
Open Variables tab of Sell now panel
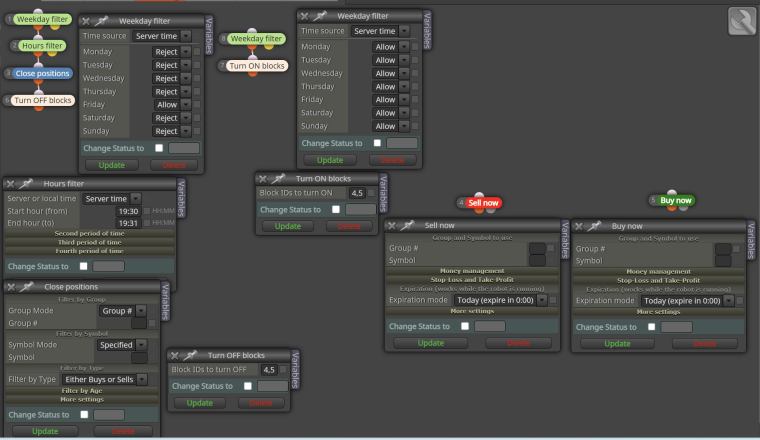point(565,239)
